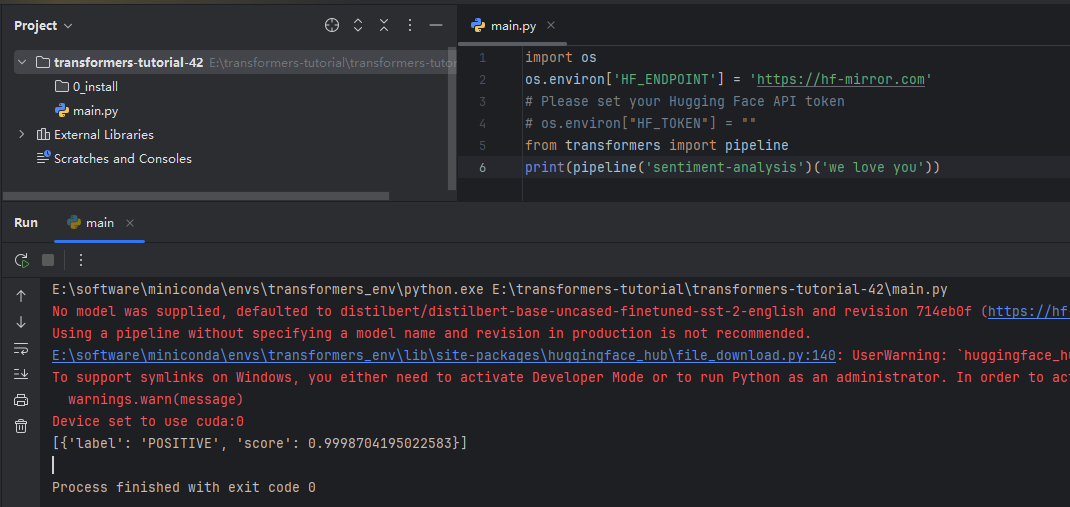This screenshot has height=507, width=1070.
Task: Open more run actions (three dots)
Action: pyautogui.click(x=81, y=260)
